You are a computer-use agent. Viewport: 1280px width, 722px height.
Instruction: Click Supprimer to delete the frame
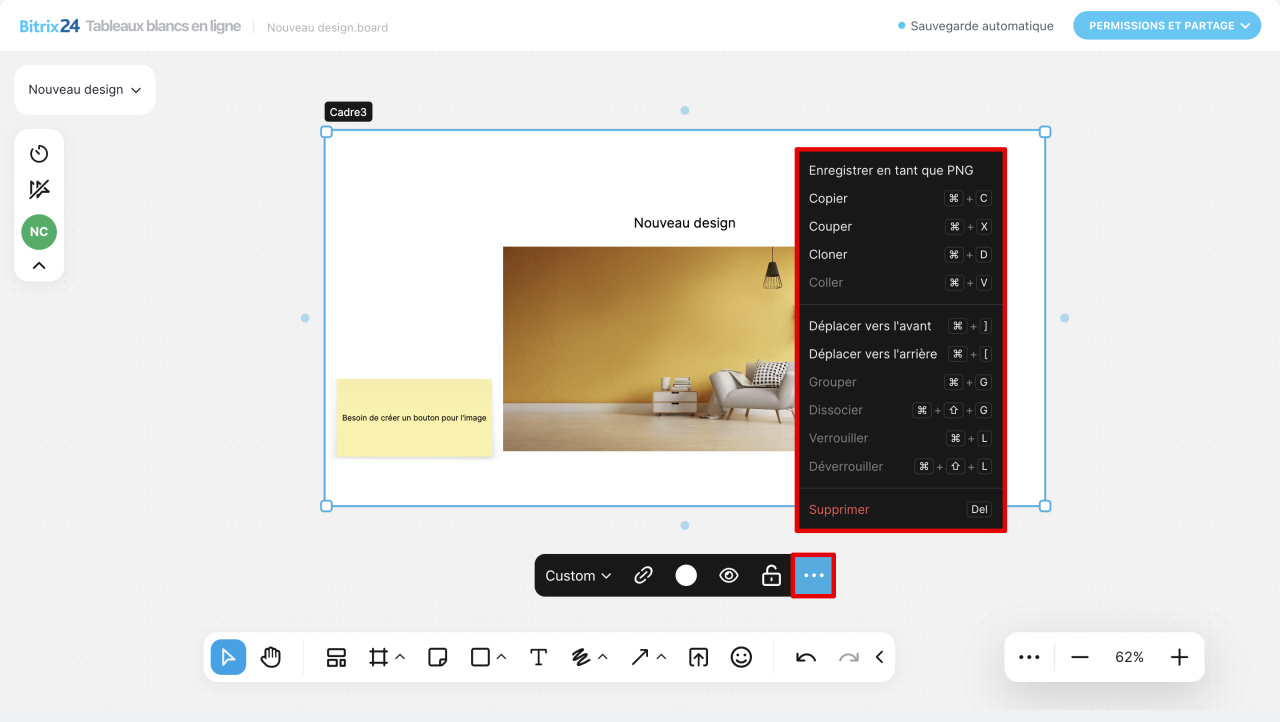point(838,509)
